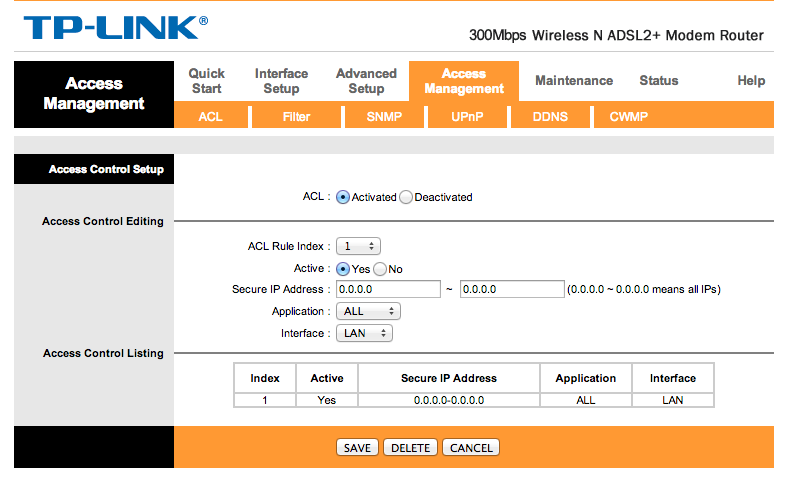The height and width of the screenshot is (491, 796).
Task: Click the "Yes" cell in the listing table
Action: click(327, 401)
